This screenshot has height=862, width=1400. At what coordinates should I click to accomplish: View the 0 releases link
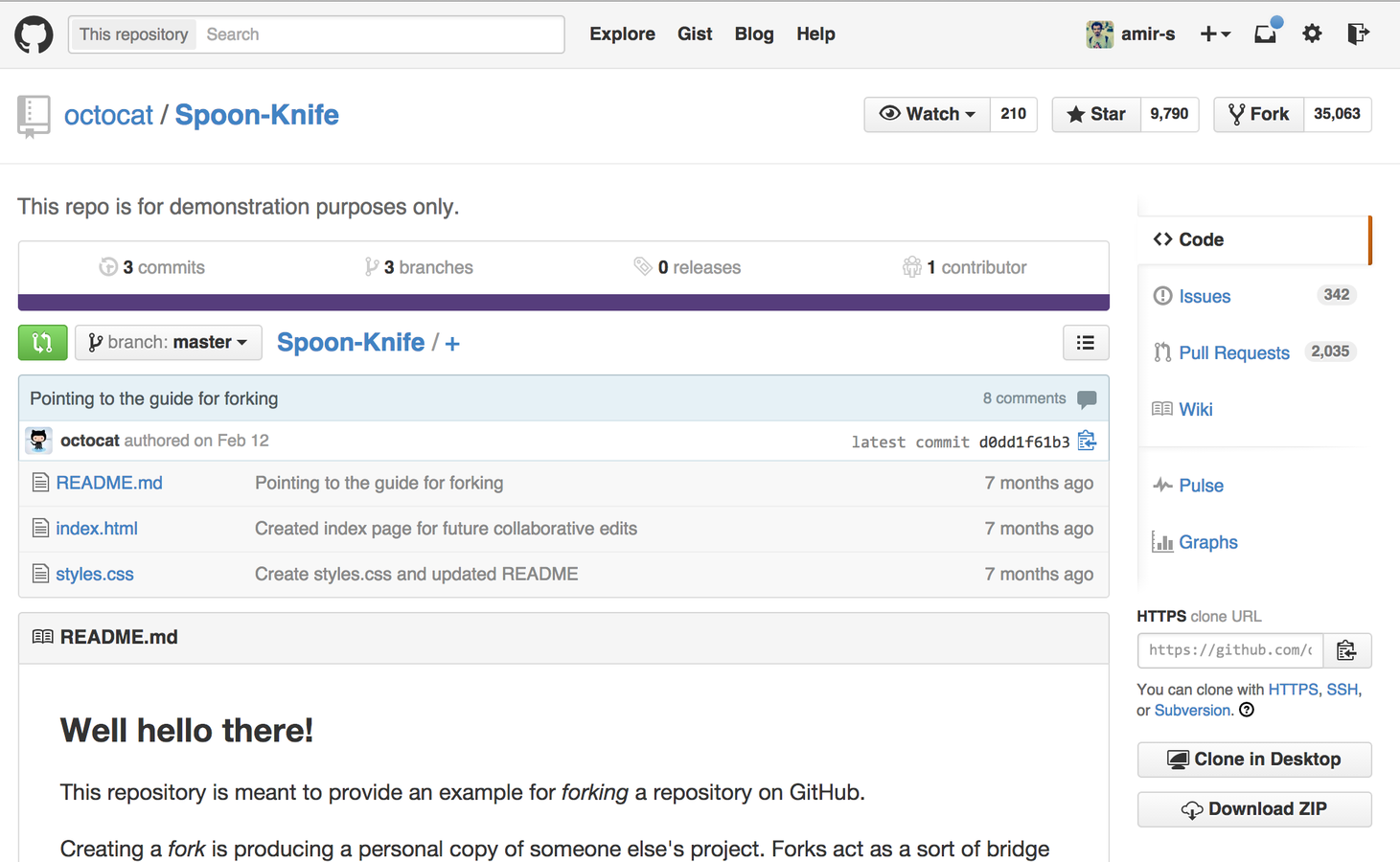pyautogui.click(x=687, y=267)
